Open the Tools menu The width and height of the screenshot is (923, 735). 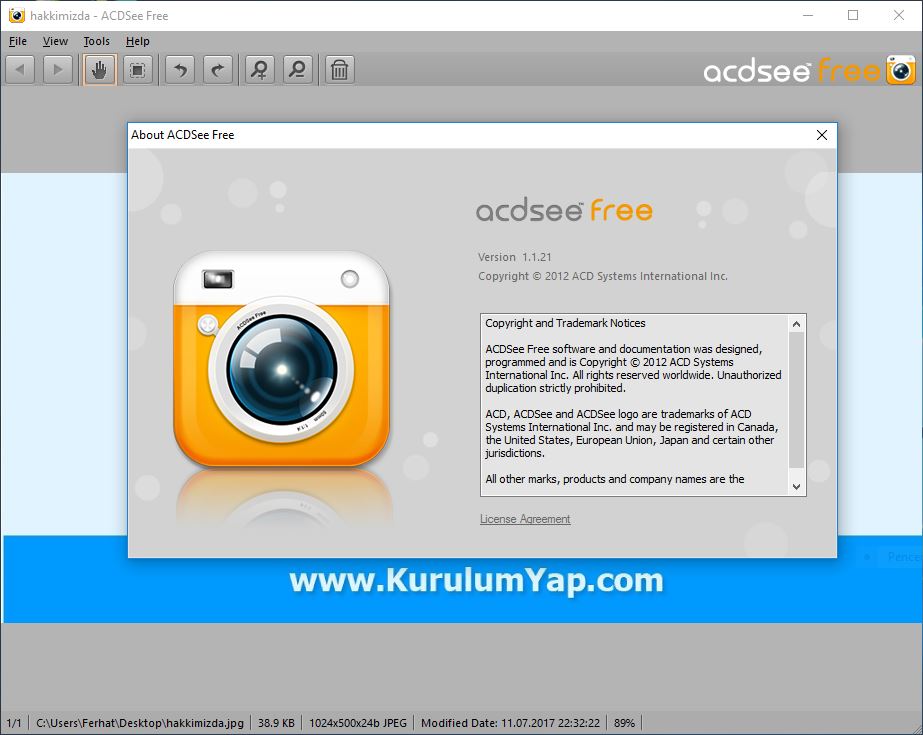click(97, 41)
